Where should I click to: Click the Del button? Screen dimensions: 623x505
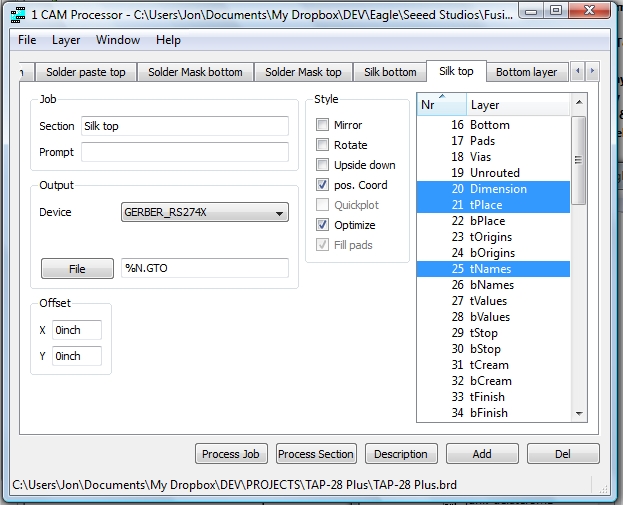point(563,454)
